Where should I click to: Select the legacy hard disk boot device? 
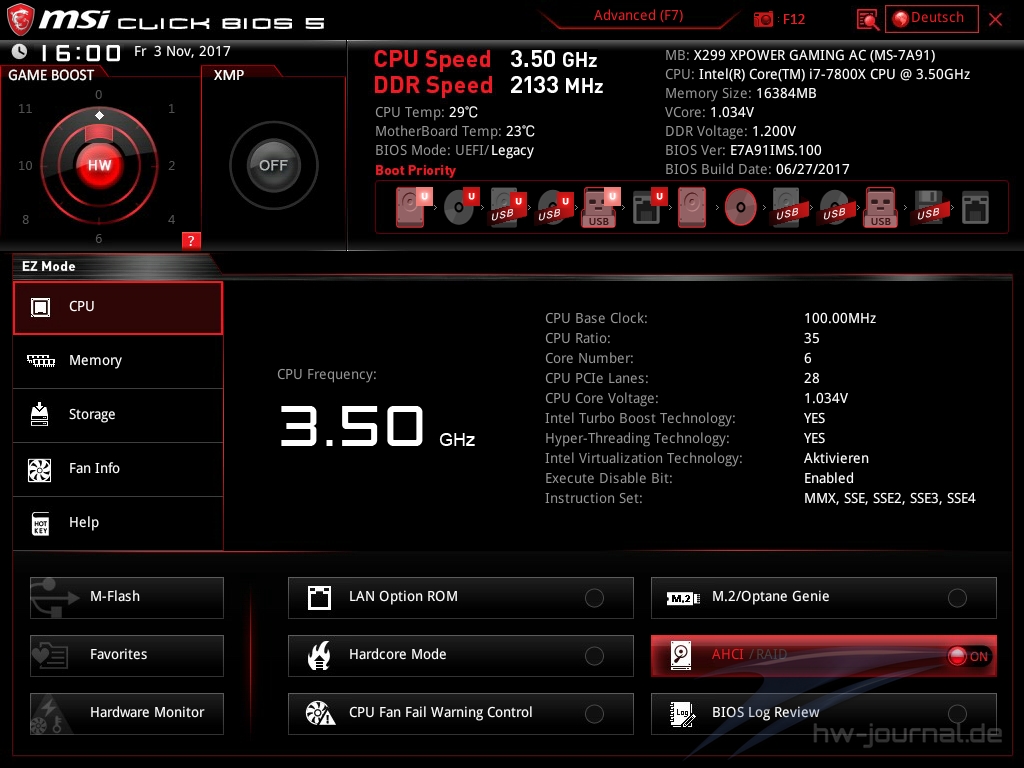692,207
